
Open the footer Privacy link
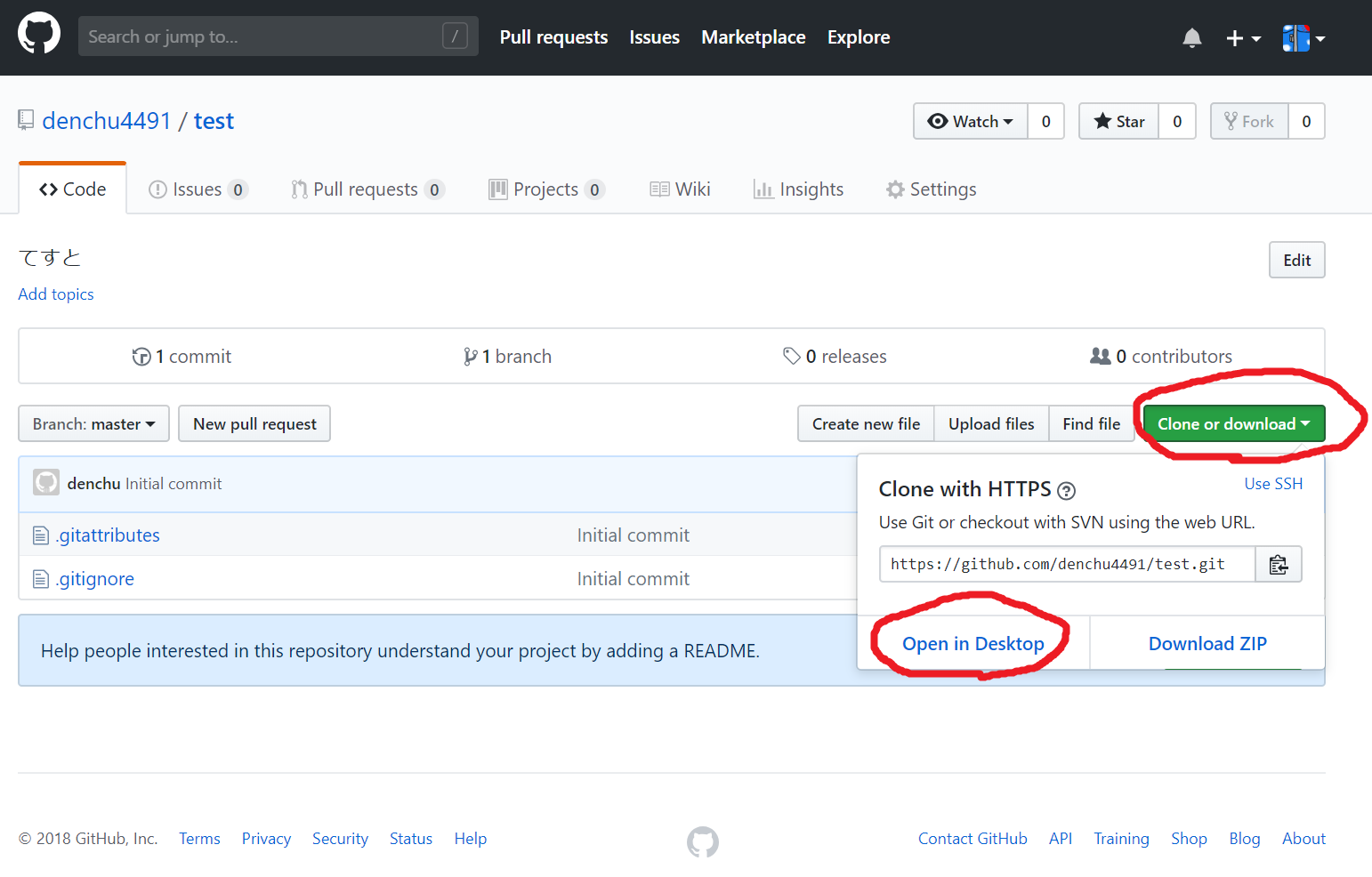[266, 839]
